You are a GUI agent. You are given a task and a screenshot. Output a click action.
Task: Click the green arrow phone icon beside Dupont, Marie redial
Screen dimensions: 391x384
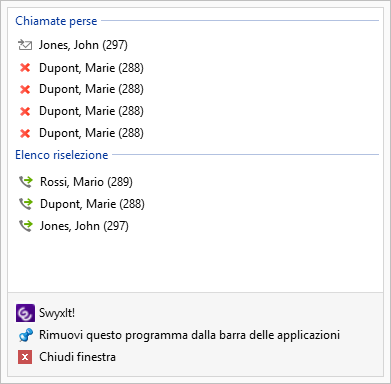coord(26,204)
